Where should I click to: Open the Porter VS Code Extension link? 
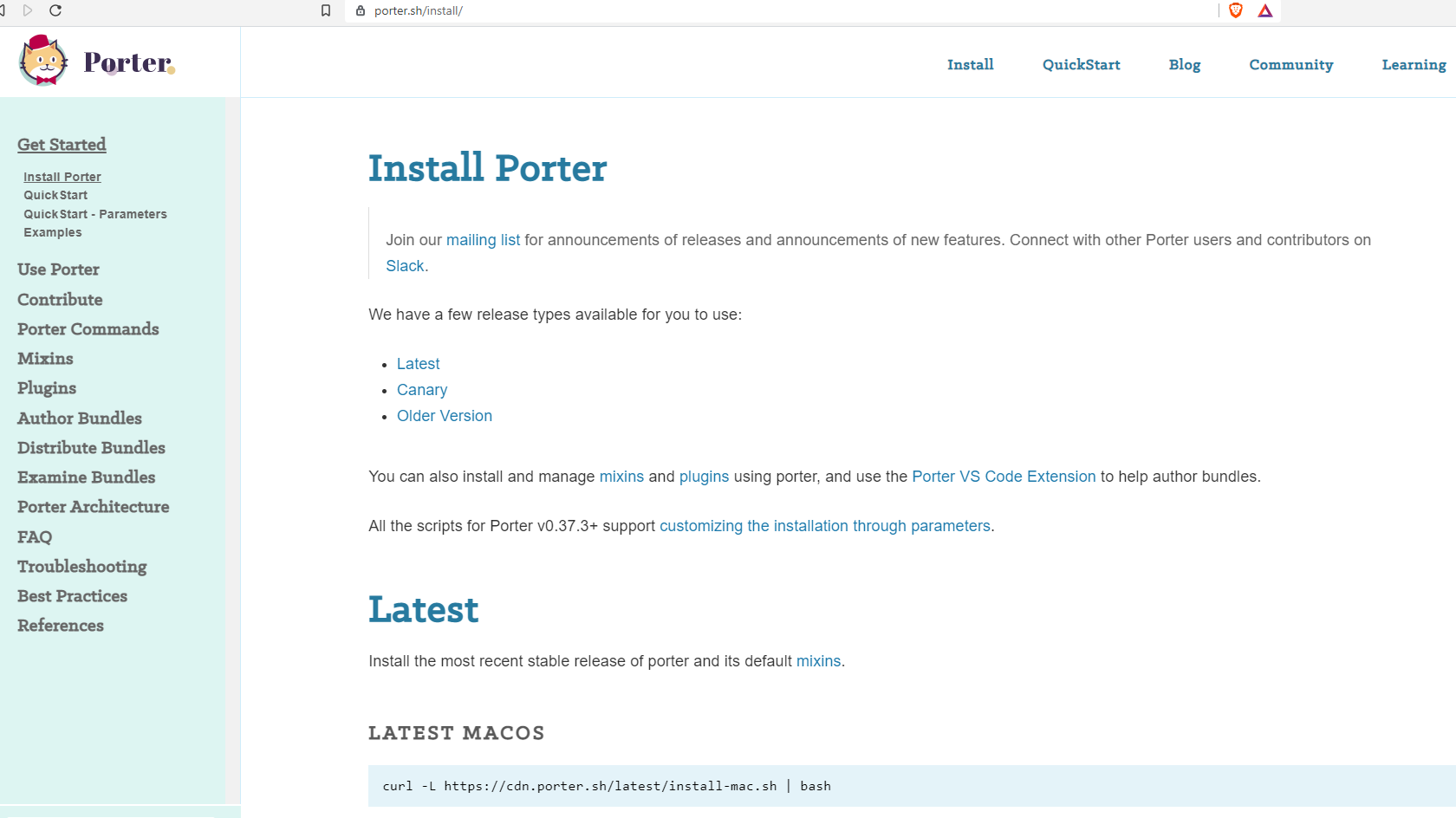pos(1003,477)
